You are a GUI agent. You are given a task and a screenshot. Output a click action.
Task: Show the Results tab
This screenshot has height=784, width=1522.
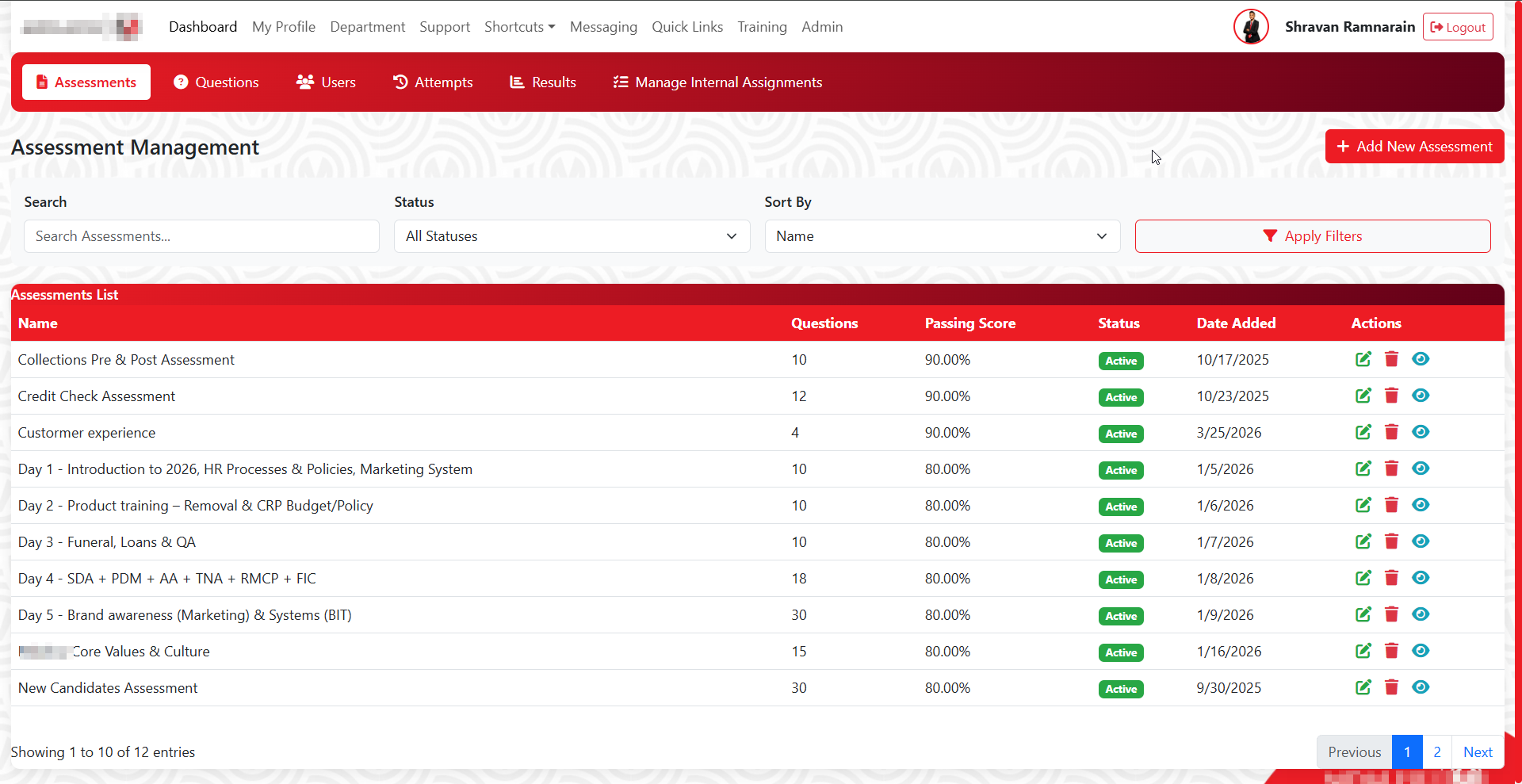click(543, 82)
